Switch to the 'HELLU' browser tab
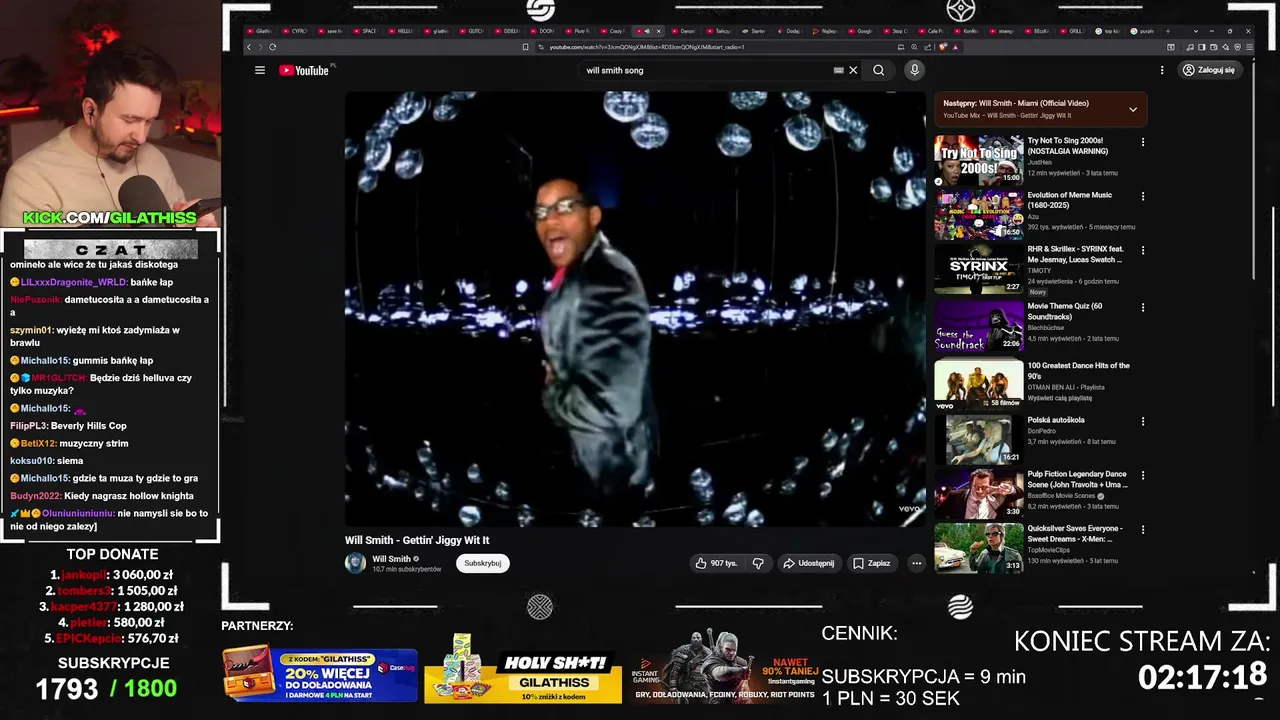 [402, 31]
